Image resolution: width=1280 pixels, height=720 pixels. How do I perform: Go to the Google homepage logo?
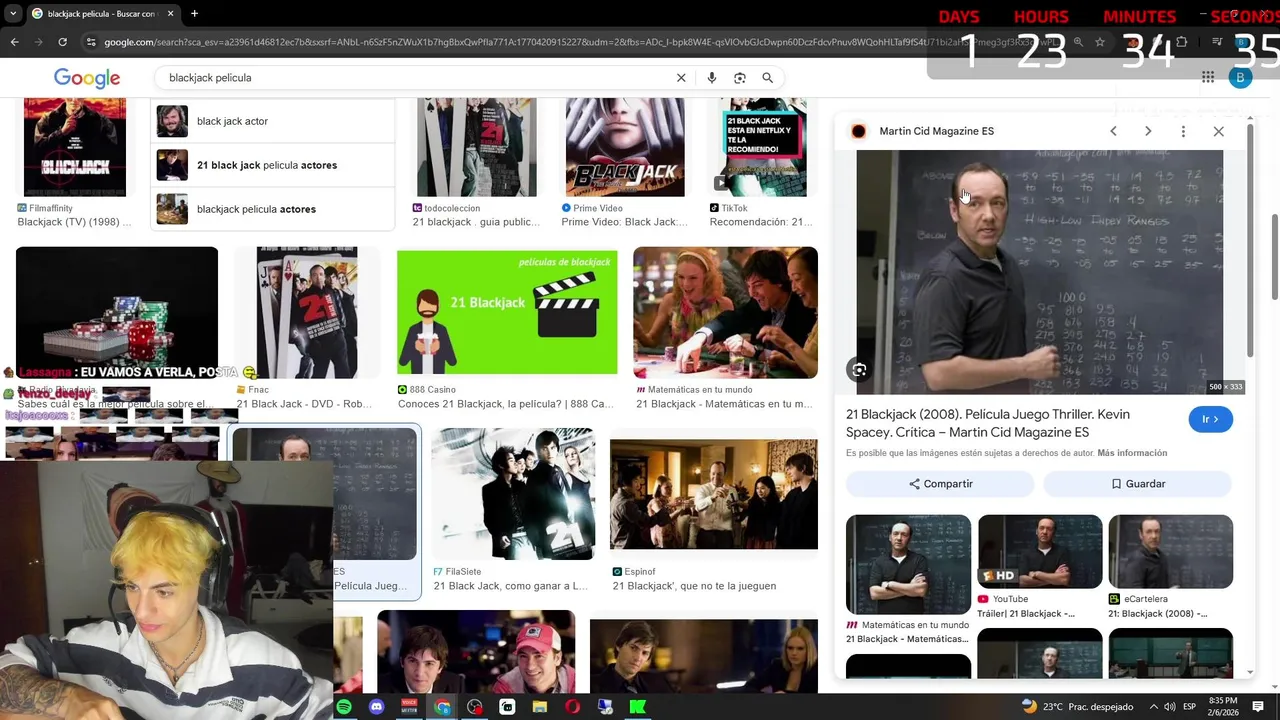[x=87, y=78]
